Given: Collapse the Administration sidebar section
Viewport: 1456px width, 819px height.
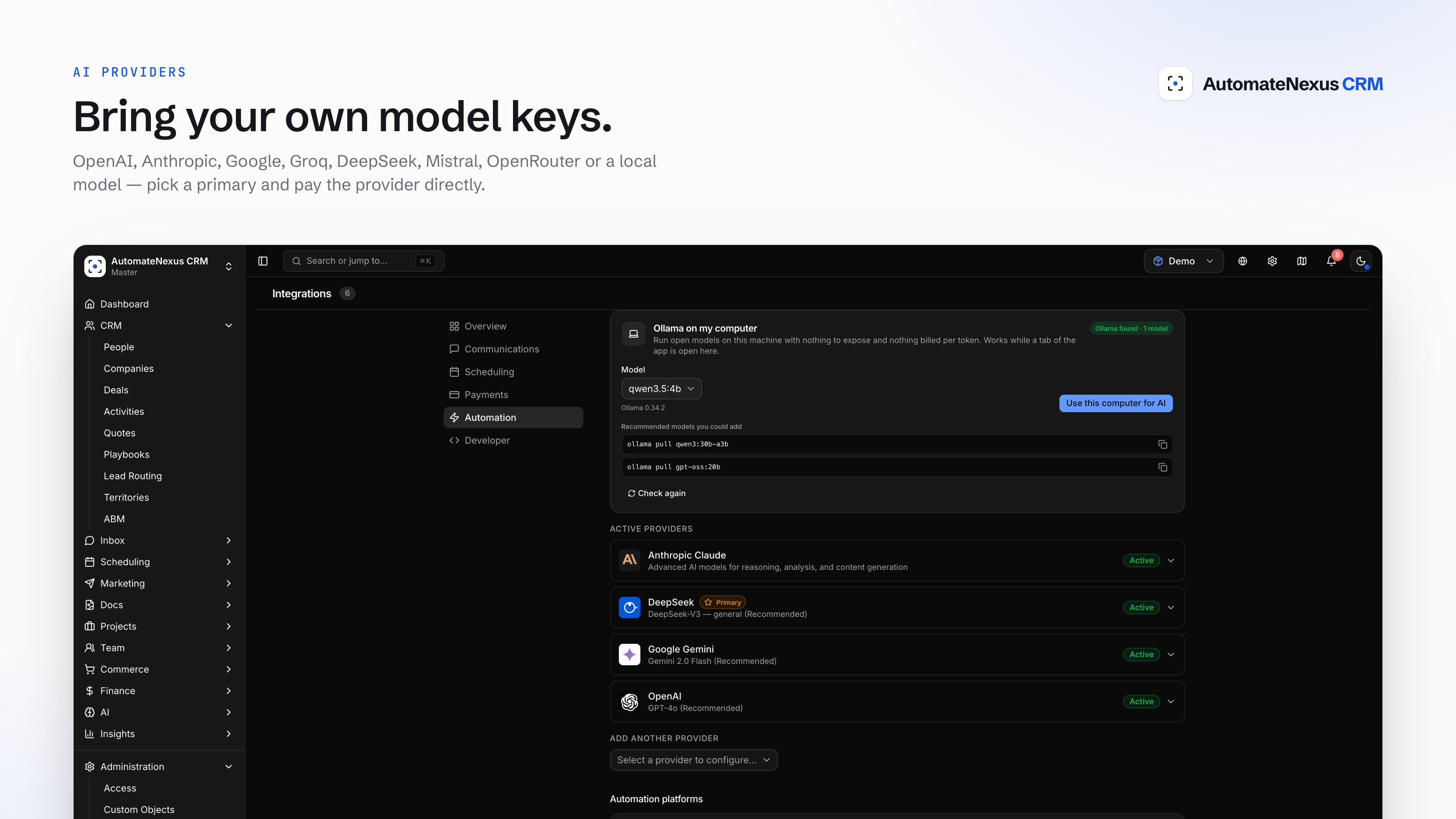Looking at the screenshot, I should (x=228, y=766).
